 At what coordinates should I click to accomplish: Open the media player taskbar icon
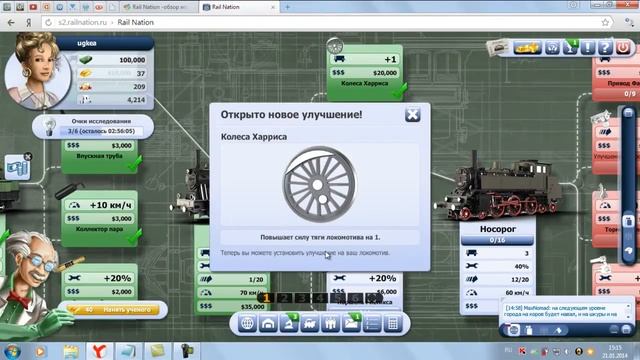click(40, 351)
